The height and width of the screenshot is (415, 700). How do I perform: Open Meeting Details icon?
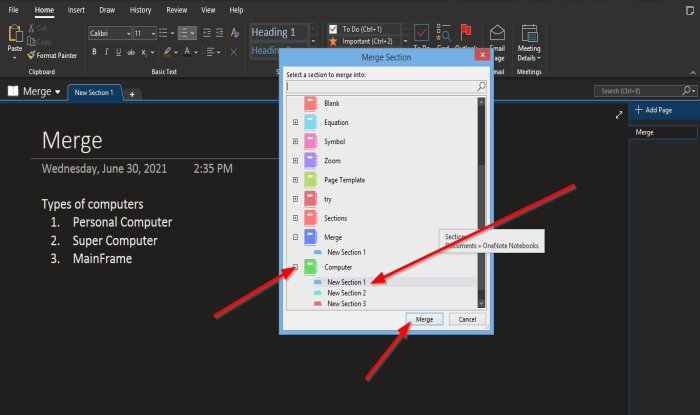click(x=529, y=33)
